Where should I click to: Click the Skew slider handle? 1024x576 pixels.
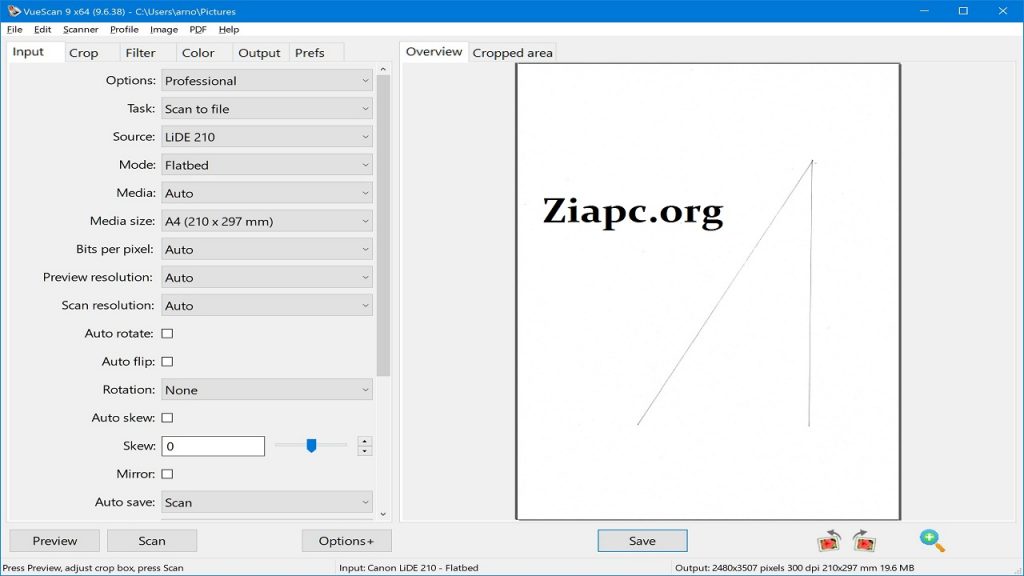(x=311, y=445)
